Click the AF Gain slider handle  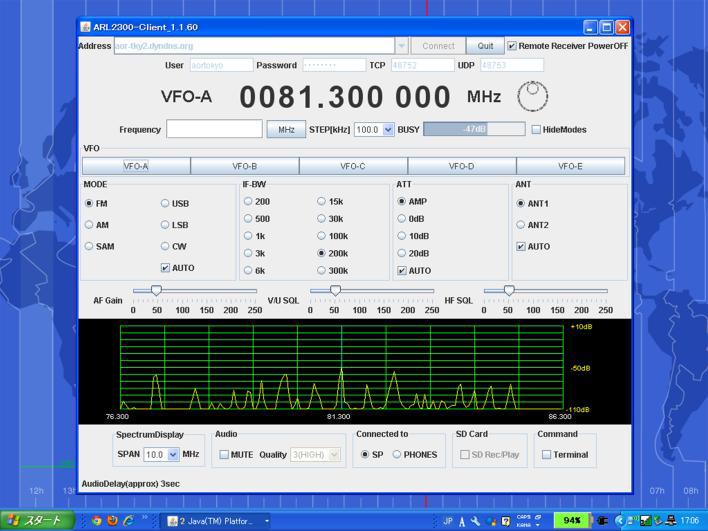click(x=155, y=291)
